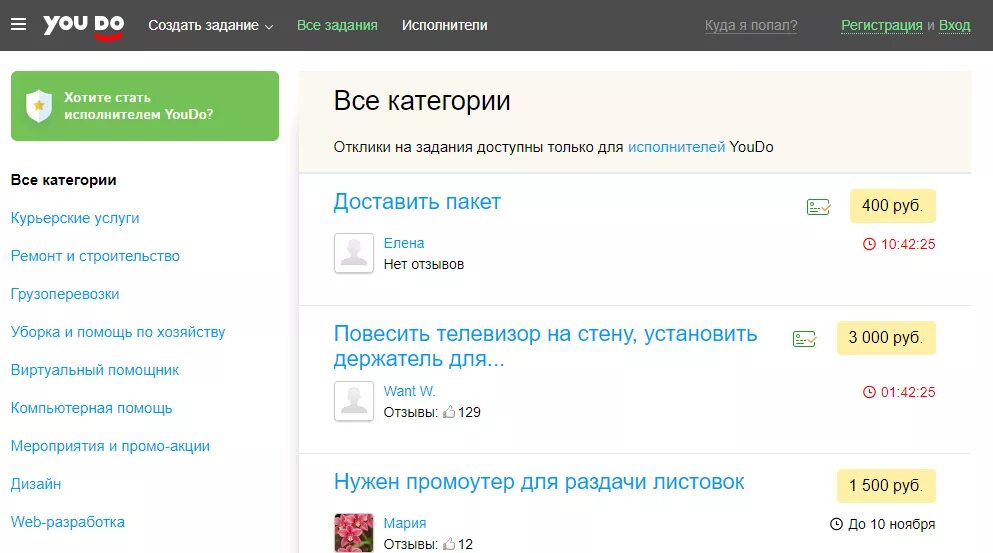The height and width of the screenshot is (553, 993).
Task: Click the До 10 ноября deadline text
Action: [891, 524]
